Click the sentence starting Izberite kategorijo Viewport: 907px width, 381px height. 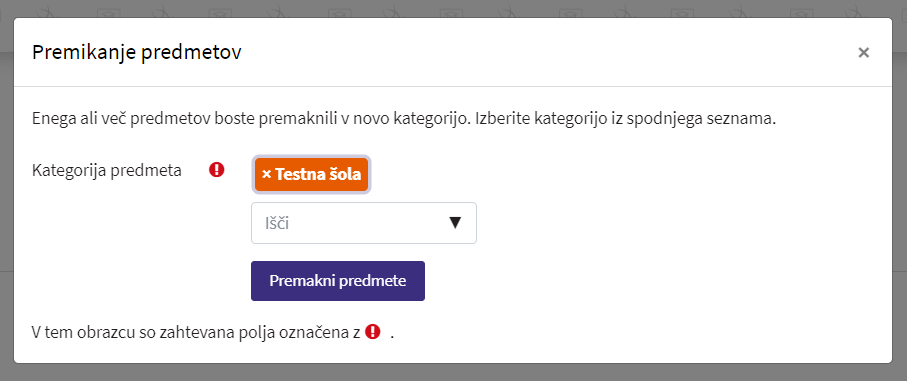tap(622, 120)
